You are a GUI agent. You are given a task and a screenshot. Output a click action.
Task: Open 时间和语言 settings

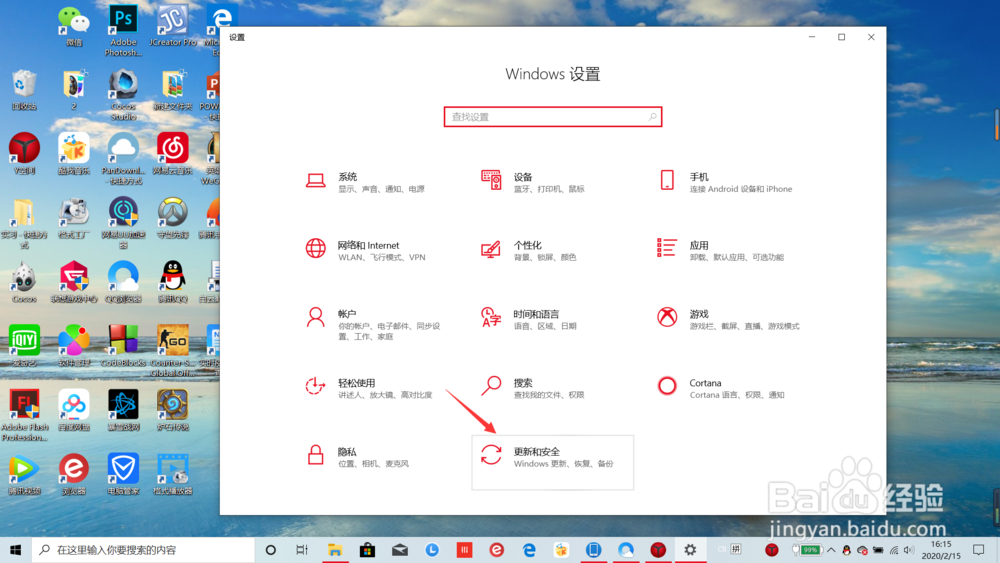pos(528,319)
